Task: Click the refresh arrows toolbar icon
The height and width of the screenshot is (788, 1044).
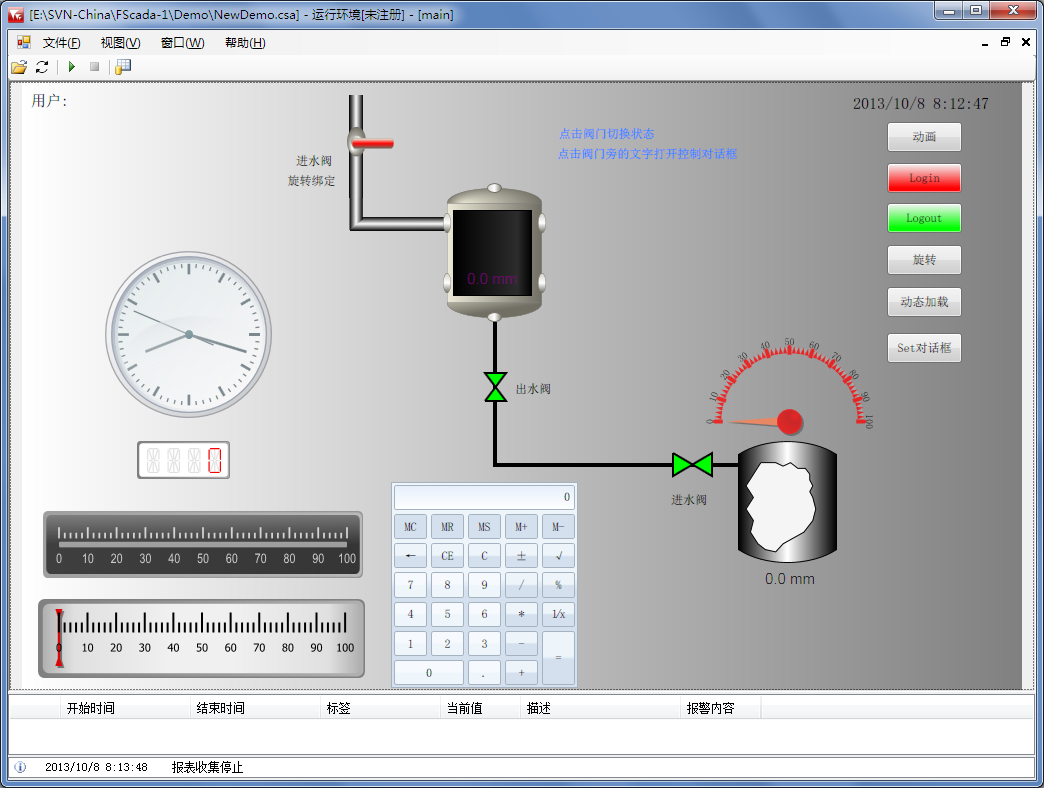Action: pyautogui.click(x=42, y=67)
